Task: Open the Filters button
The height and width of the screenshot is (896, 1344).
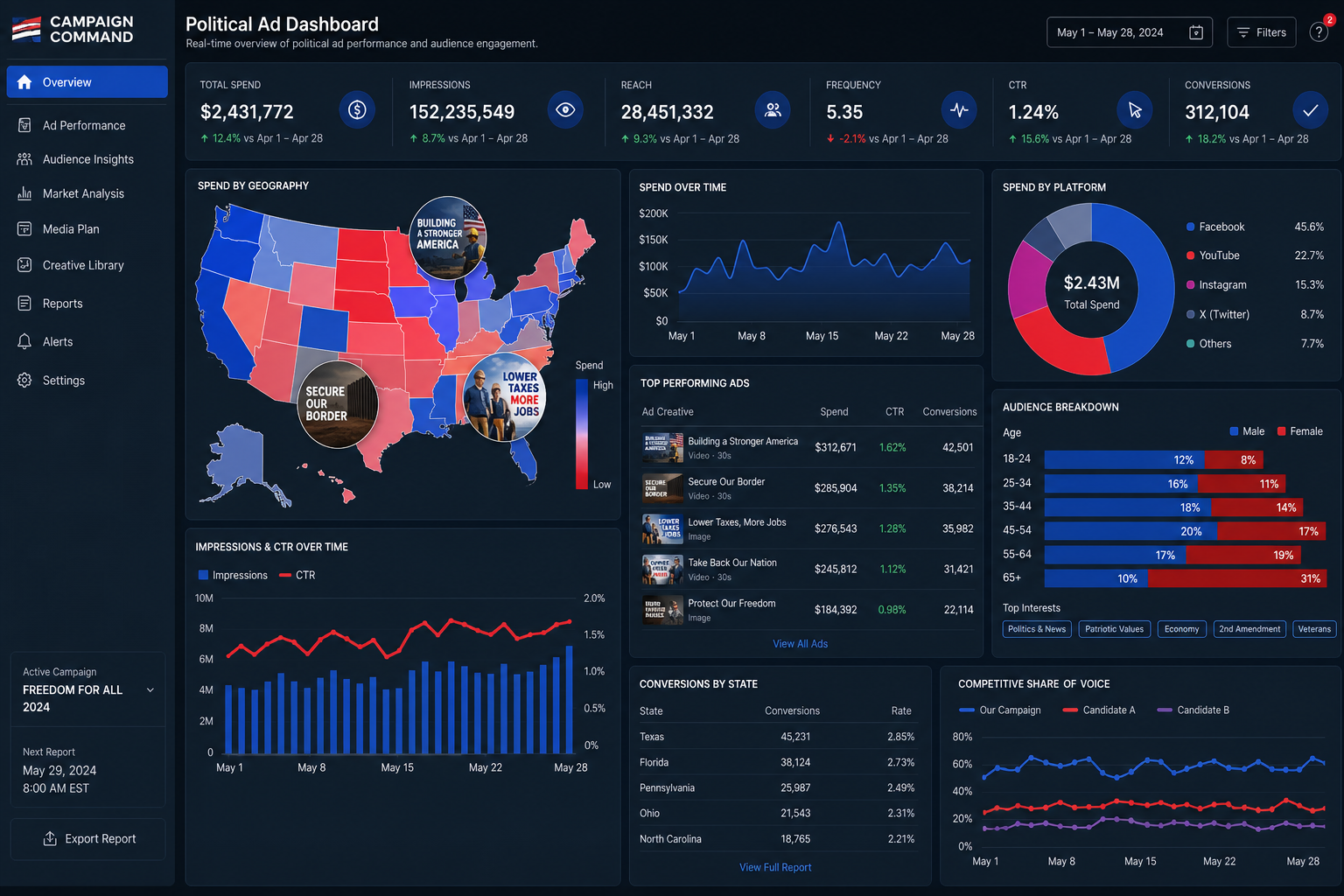Action: 1261,32
